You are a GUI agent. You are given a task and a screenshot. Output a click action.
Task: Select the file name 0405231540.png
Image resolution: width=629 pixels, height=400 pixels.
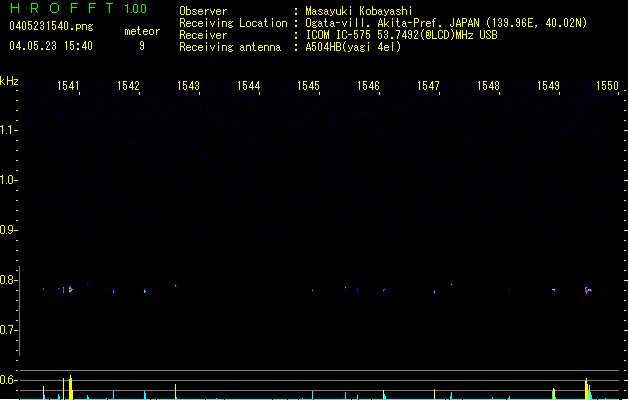pos(51,26)
